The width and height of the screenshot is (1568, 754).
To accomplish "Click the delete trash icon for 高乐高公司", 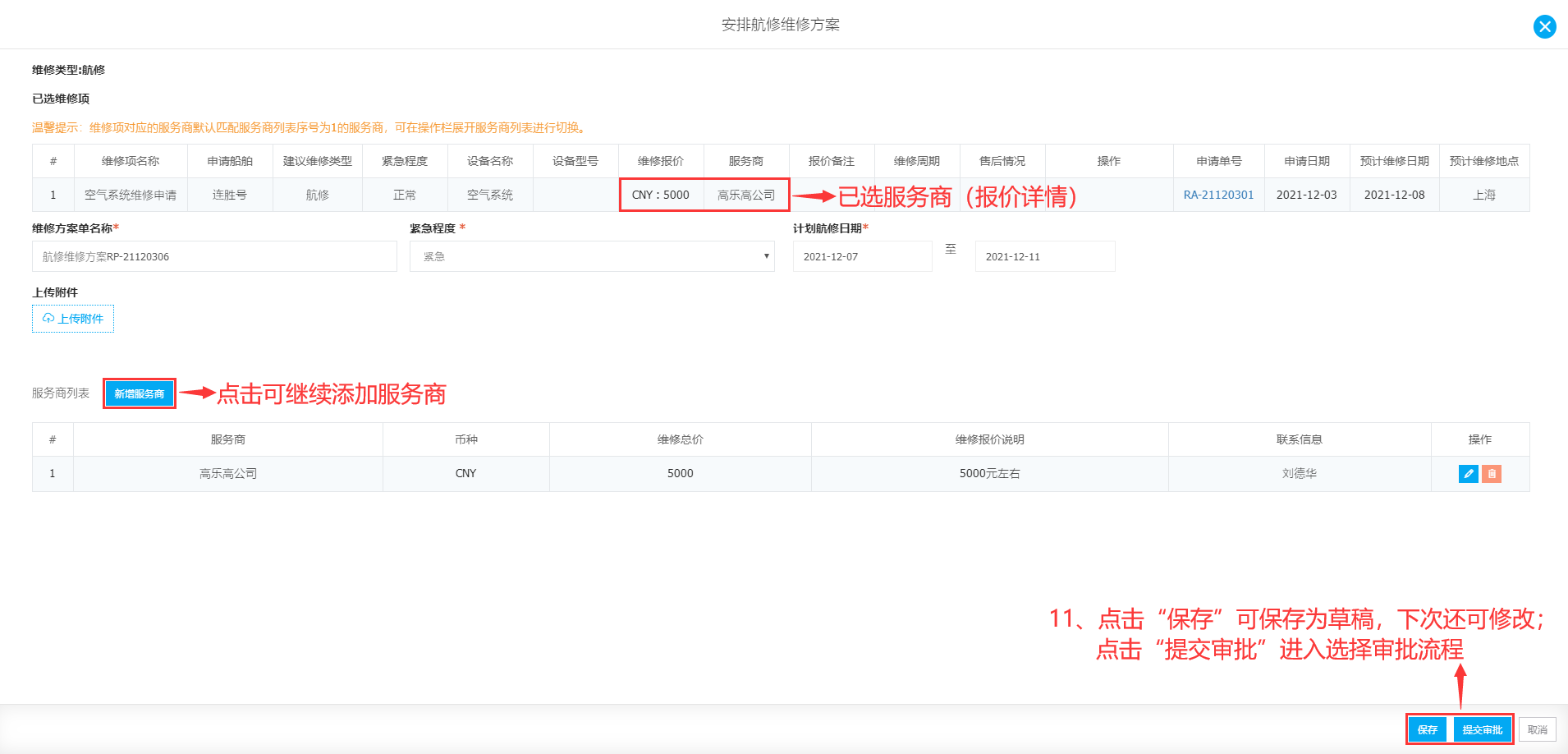I will [1492, 474].
